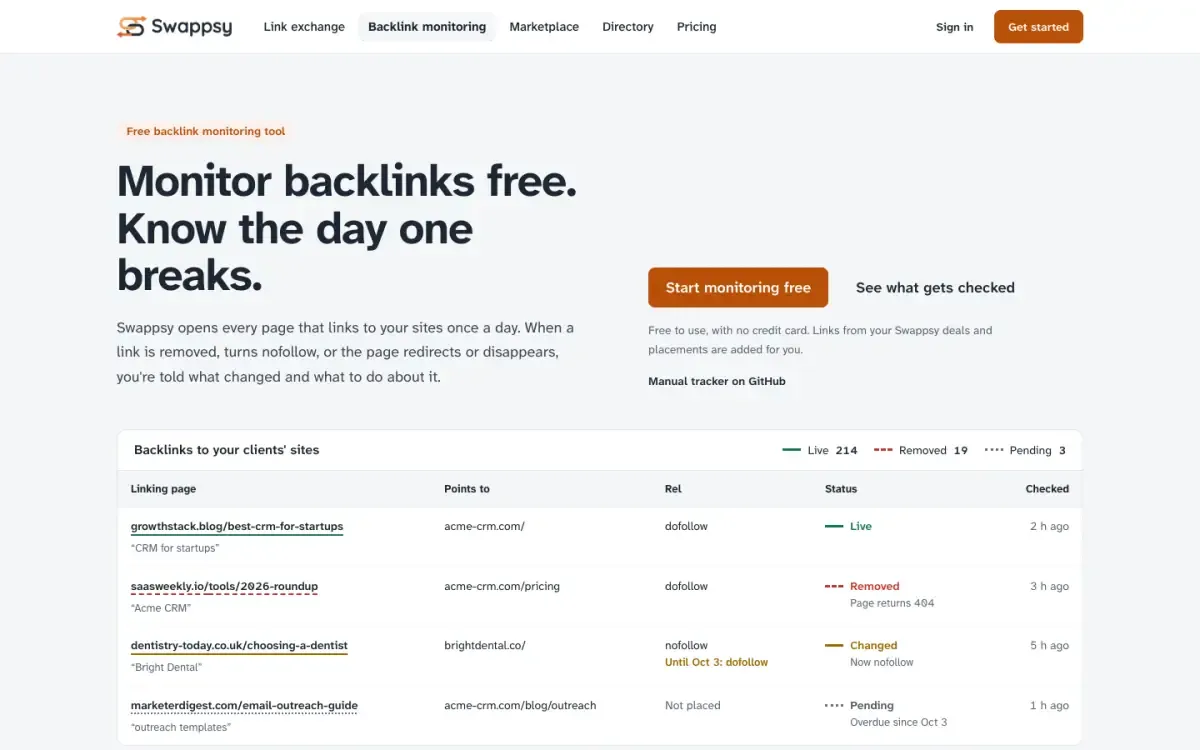The width and height of the screenshot is (1200, 750).
Task: Click the acme-crm.com/pricing cell
Action: 502,586
